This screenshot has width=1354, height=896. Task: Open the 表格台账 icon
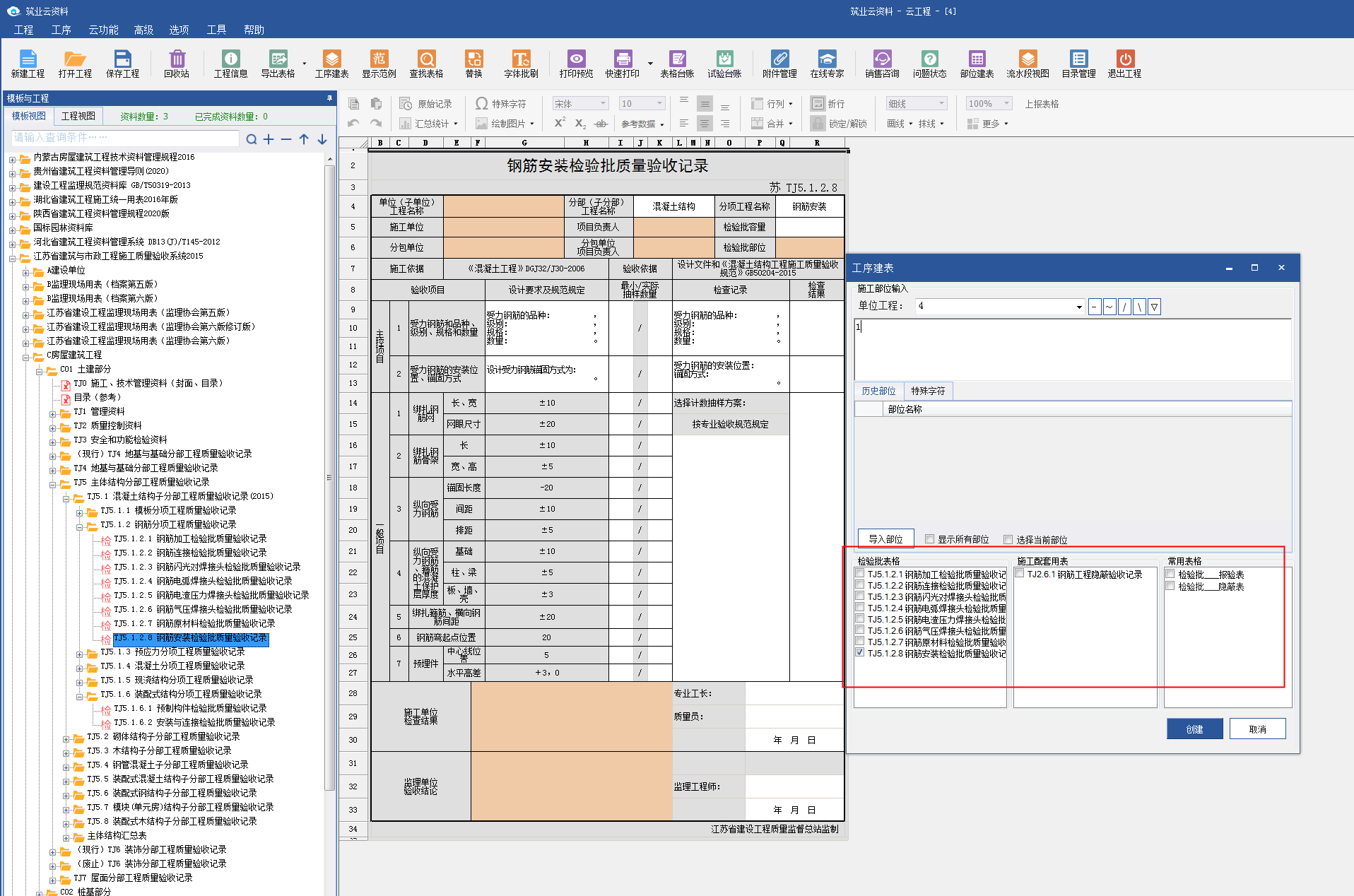pos(677,64)
